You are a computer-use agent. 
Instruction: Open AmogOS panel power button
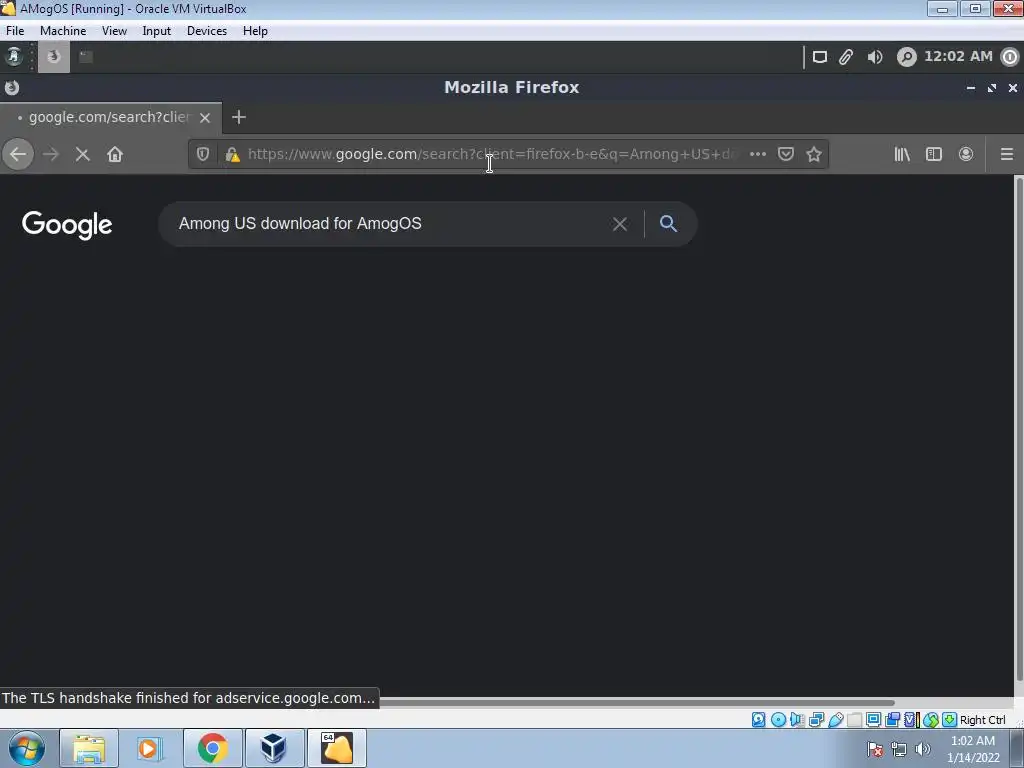[x=1010, y=57]
